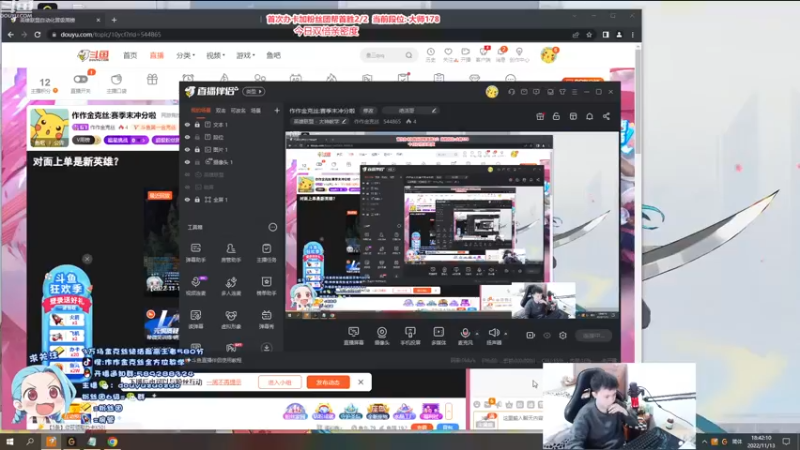The width and height of the screenshot is (800, 450).
Task: Toggle visibility of 文本 1 source
Action: [187, 124]
